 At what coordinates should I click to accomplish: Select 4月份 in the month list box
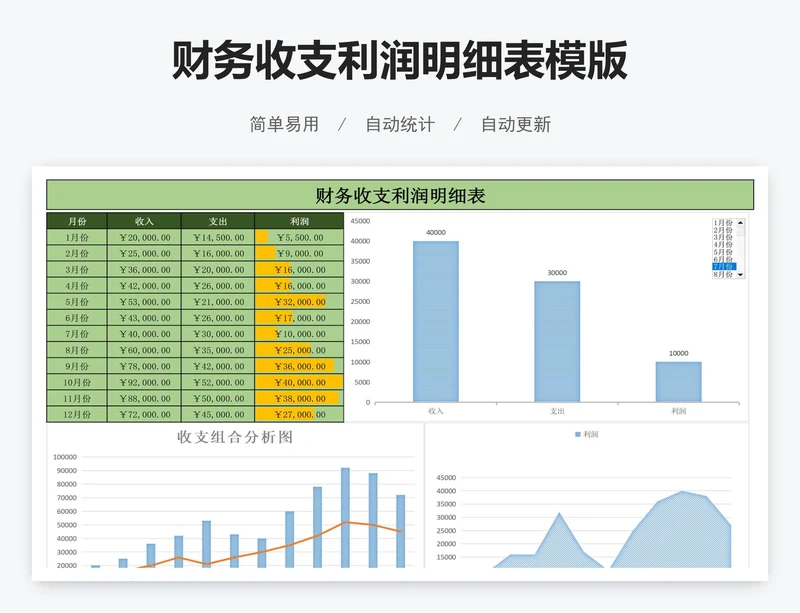pyautogui.click(x=723, y=244)
